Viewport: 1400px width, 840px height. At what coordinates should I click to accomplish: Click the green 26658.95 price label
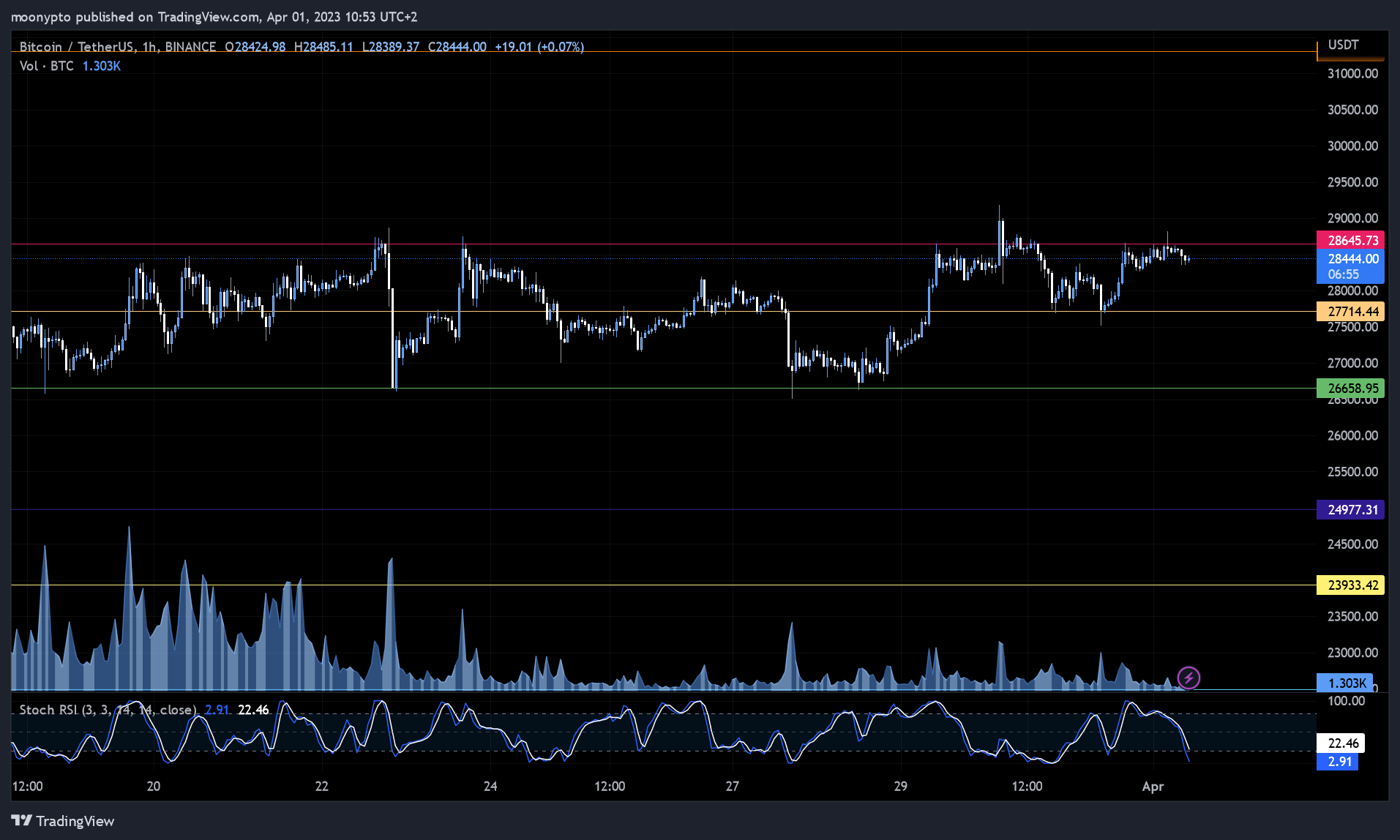(x=1350, y=388)
